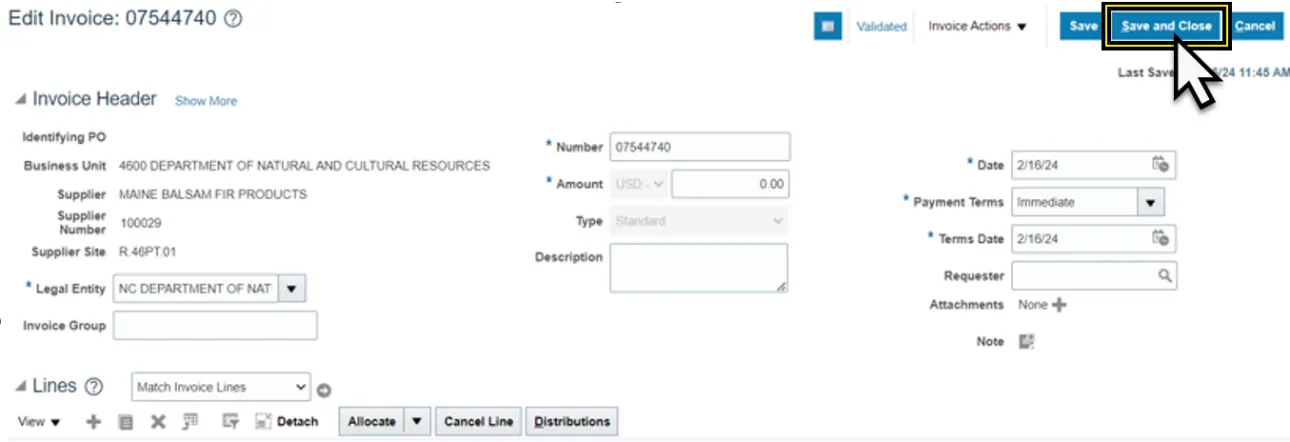Screen dimensions: 1290x442
Task: Open the Payment Terms dropdown arrow
Action: coord(1150,202)
